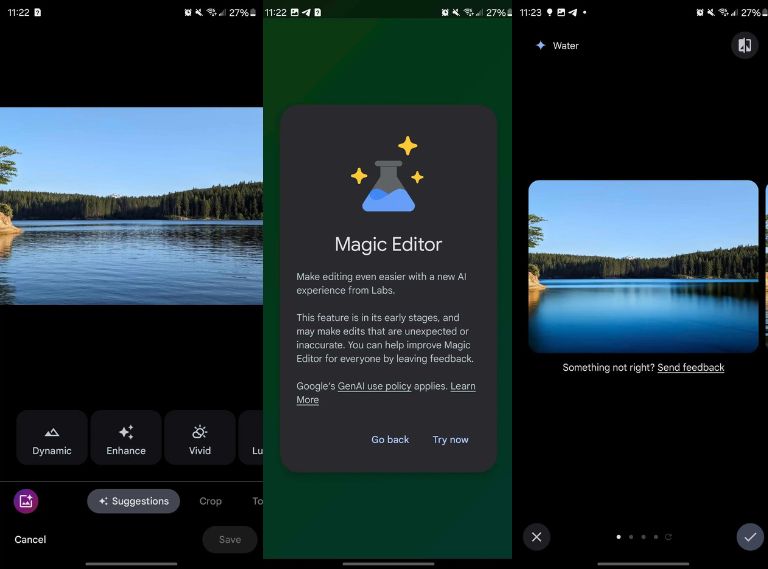This screenshot has height=569, width=768.
Task: Select the third page indicator dot
Action: [x=643, y=537]
